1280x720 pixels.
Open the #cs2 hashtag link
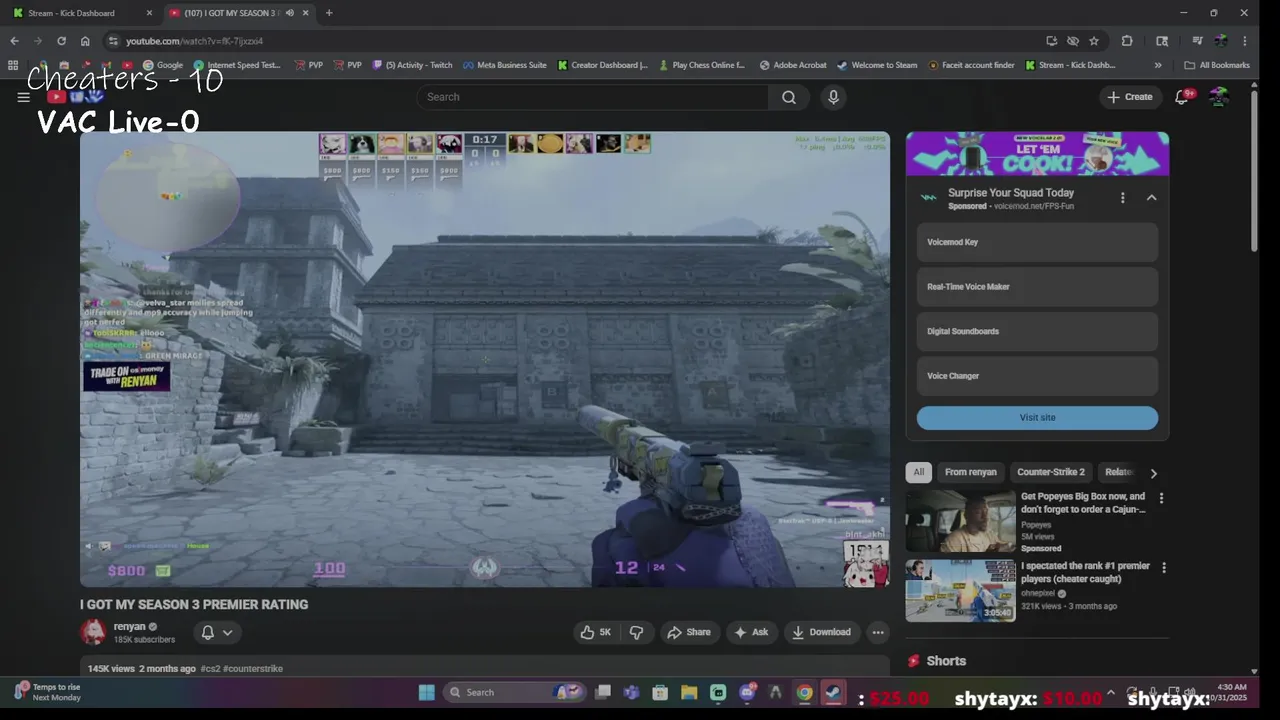[210, 668]
